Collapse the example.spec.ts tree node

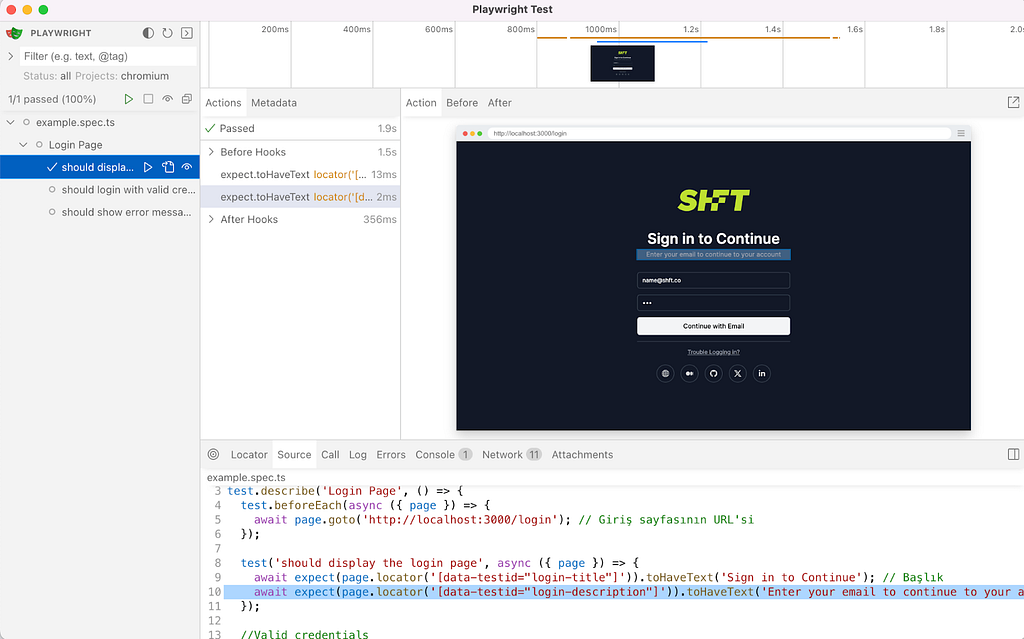coord(10,122)
